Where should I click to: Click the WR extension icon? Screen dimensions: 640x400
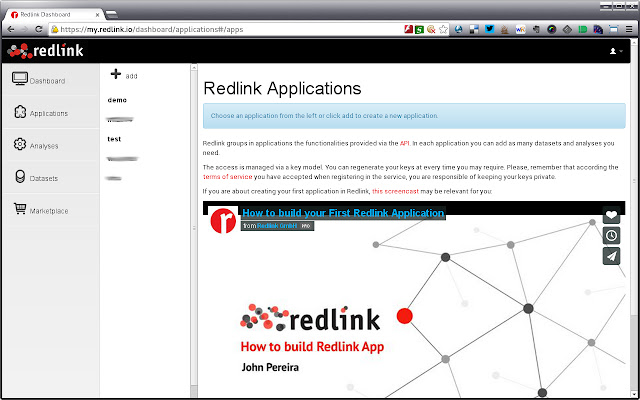[520, 29]
